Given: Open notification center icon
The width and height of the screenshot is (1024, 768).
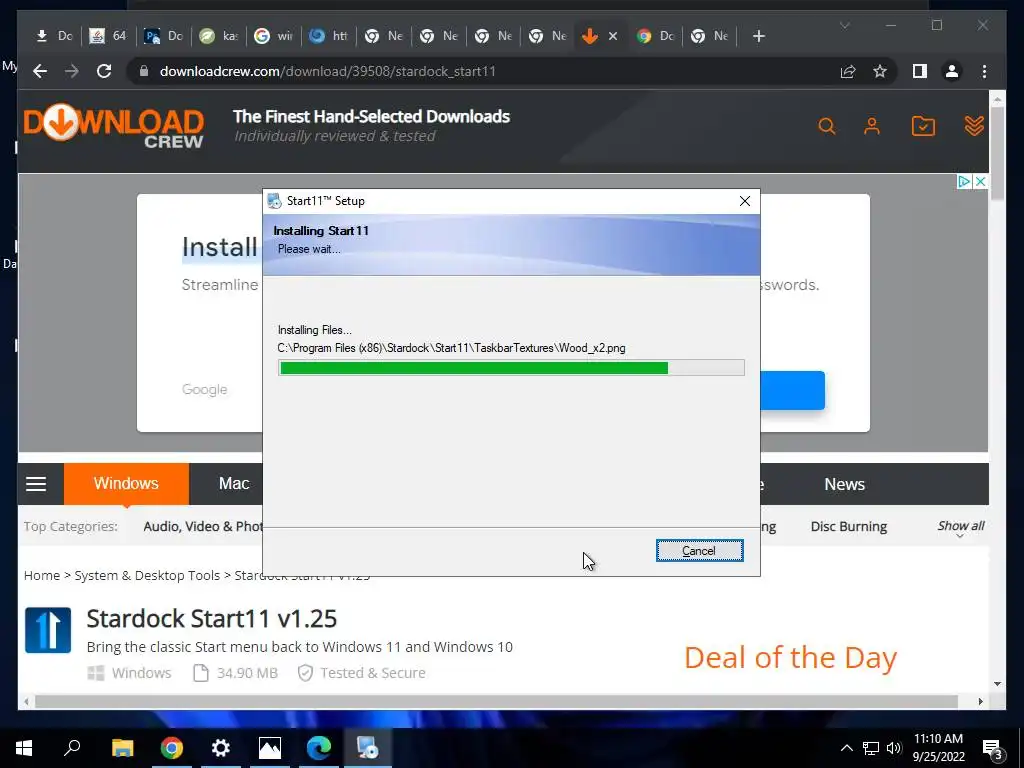Looking at the screenshot, I should (x=993, y=749).
